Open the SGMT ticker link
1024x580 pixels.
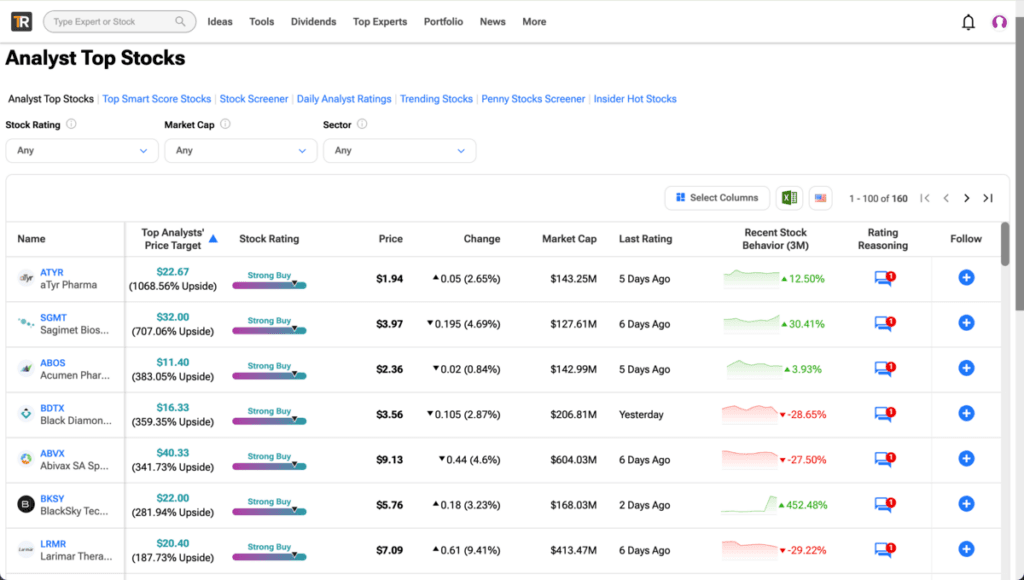pyautogui.click(x=54, y=317)
